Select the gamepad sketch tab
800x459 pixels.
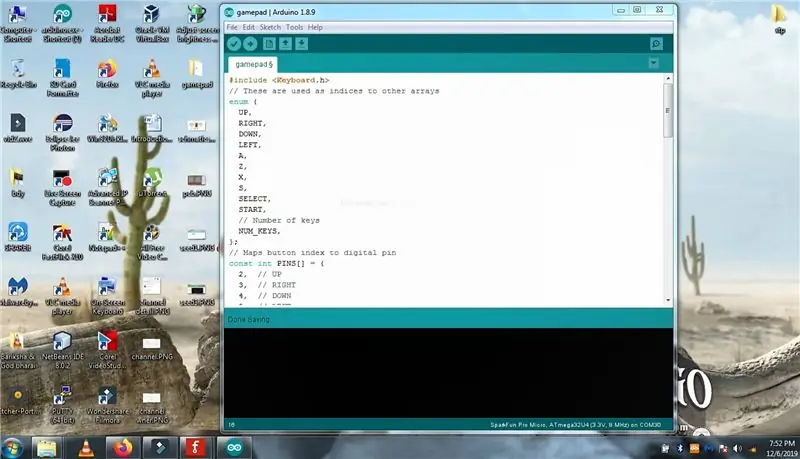point(254,64)
